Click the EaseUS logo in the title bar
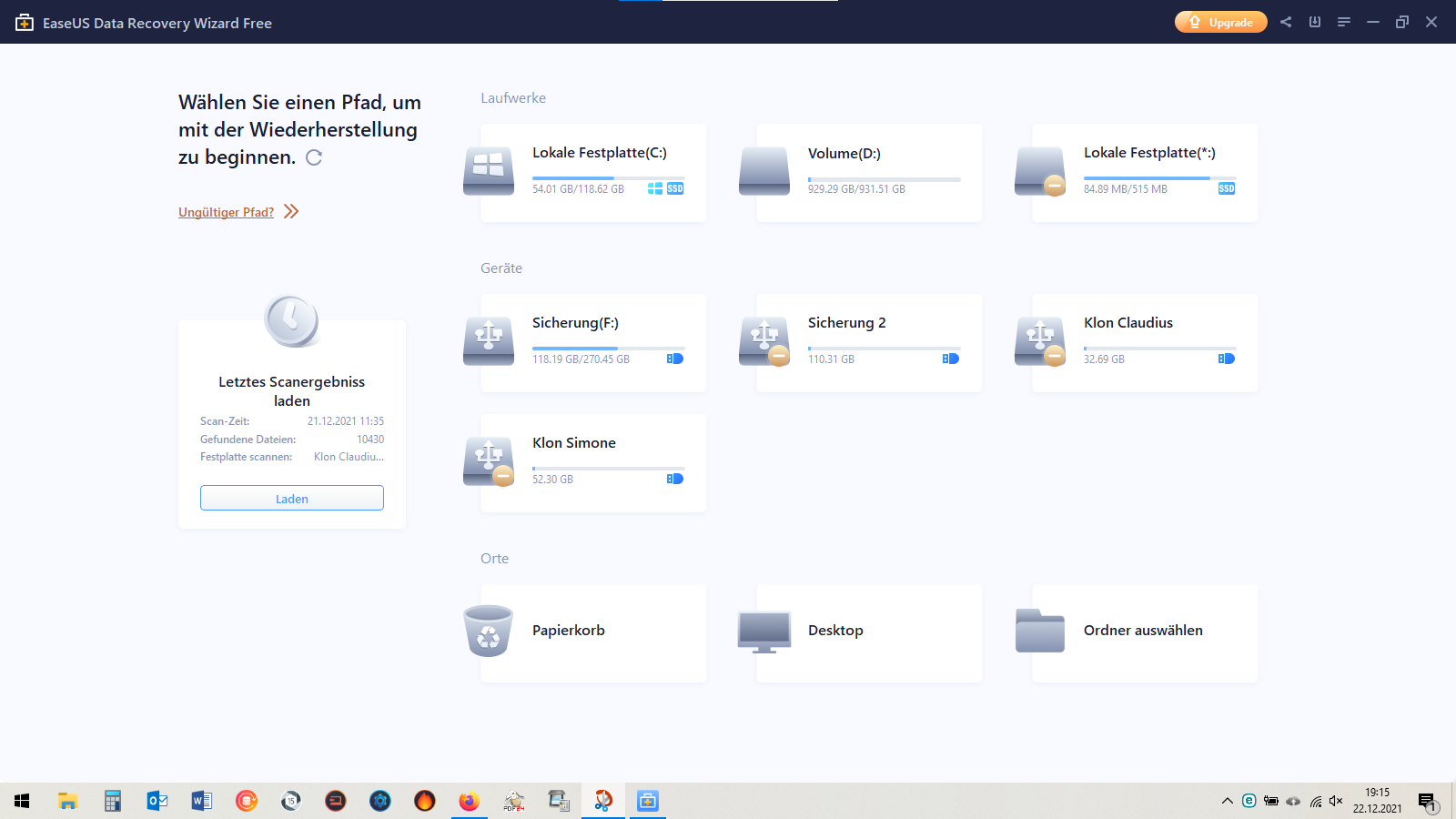Viewport: 1456px width, 819px height. [25, 23]
